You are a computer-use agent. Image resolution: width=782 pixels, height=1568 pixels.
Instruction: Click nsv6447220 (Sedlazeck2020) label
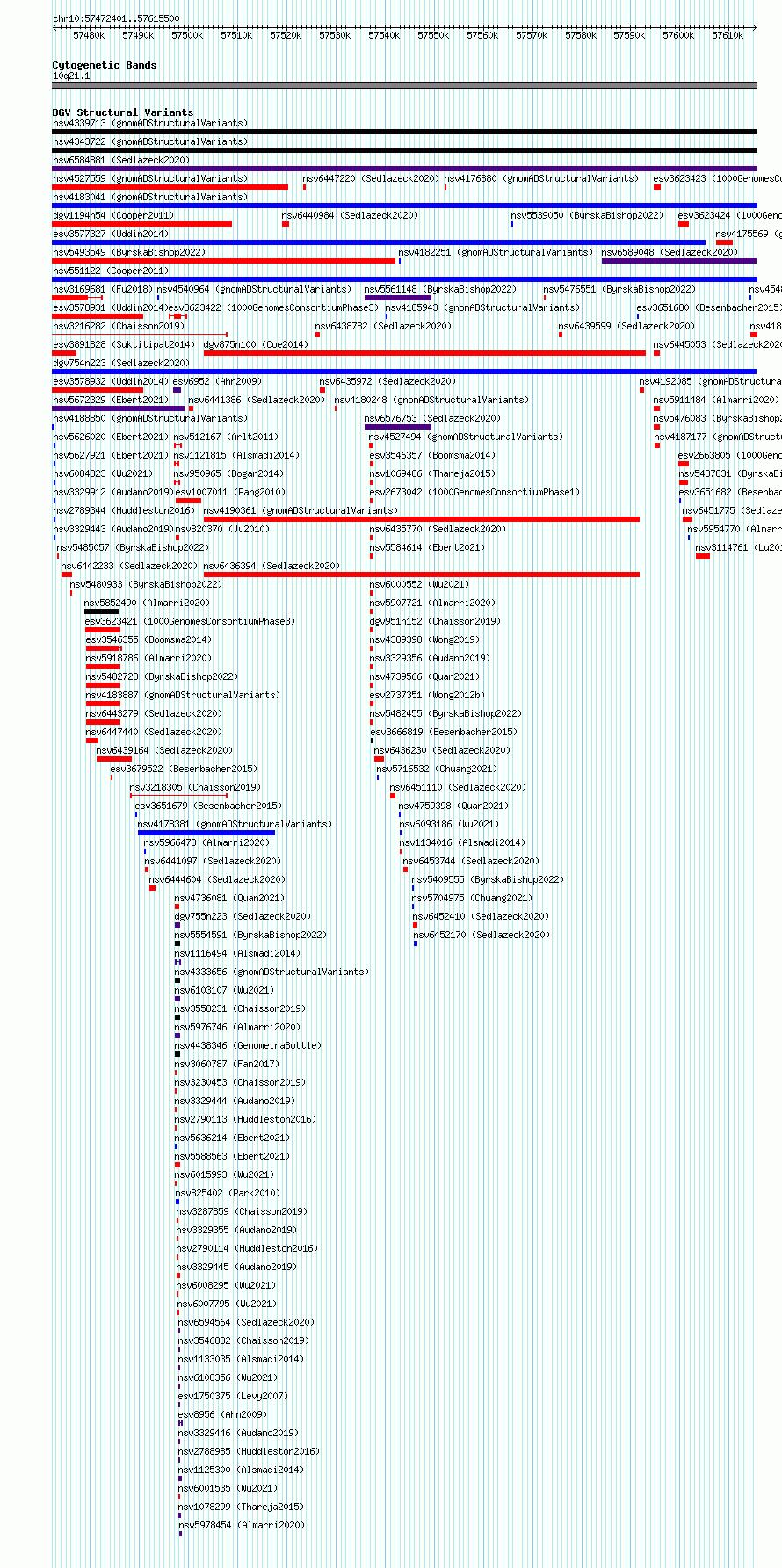[x=371, y=178]
